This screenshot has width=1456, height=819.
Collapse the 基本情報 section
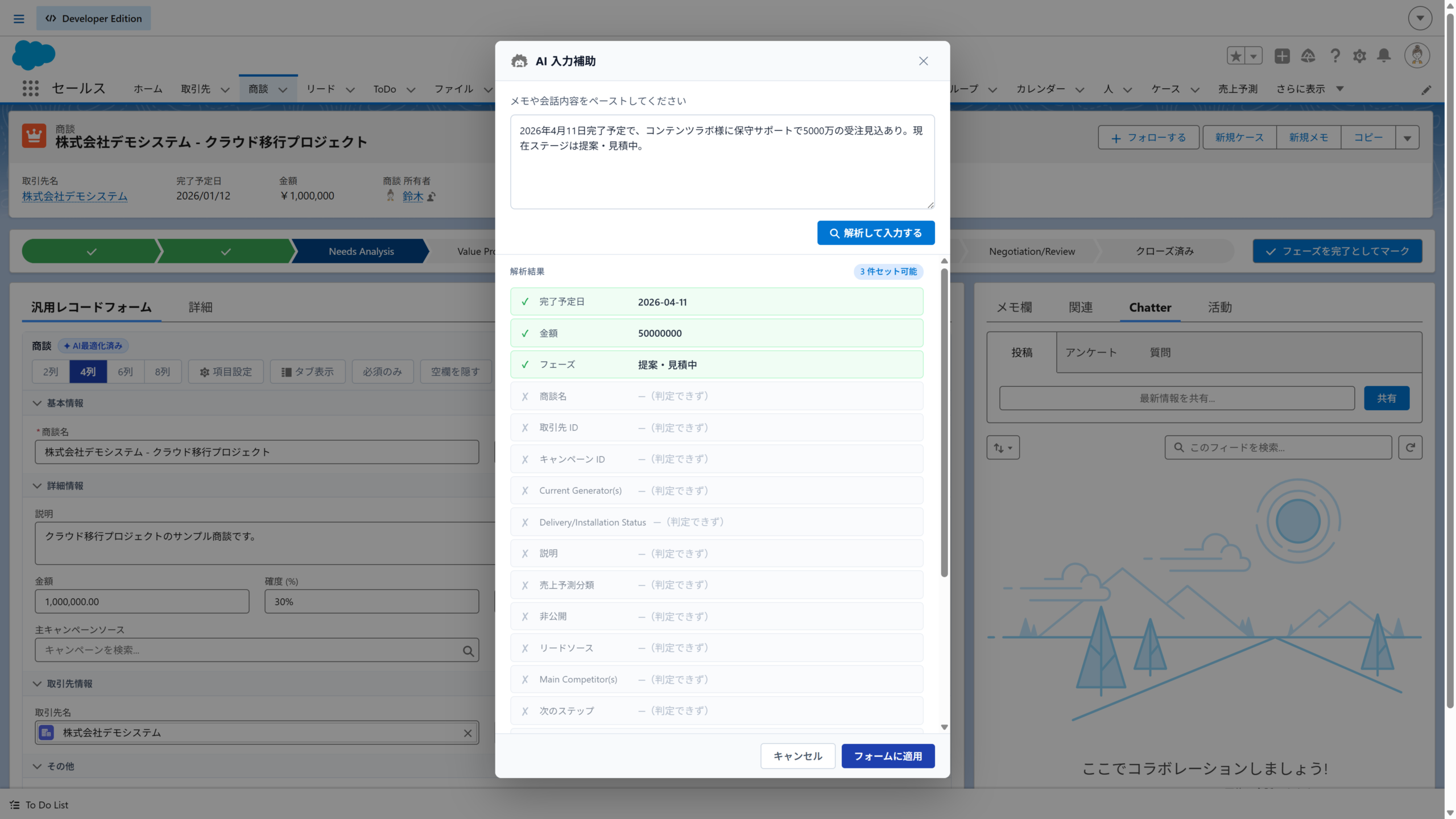38,403
